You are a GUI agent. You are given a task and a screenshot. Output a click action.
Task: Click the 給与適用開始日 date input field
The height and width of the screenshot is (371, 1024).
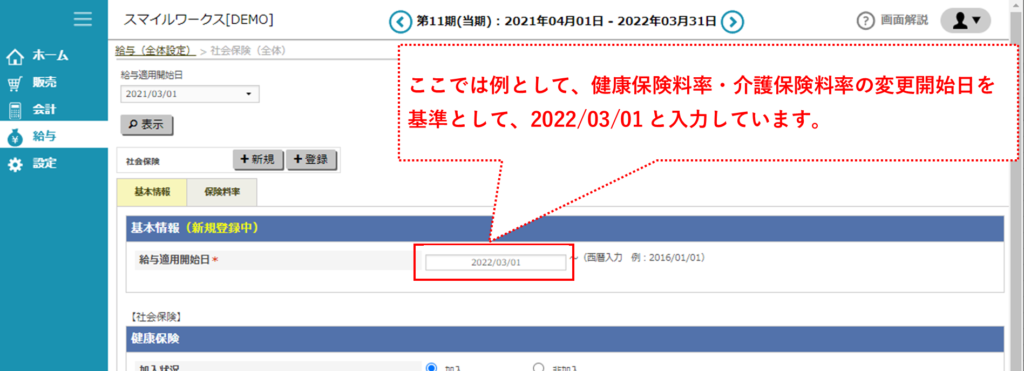(496, 263)
